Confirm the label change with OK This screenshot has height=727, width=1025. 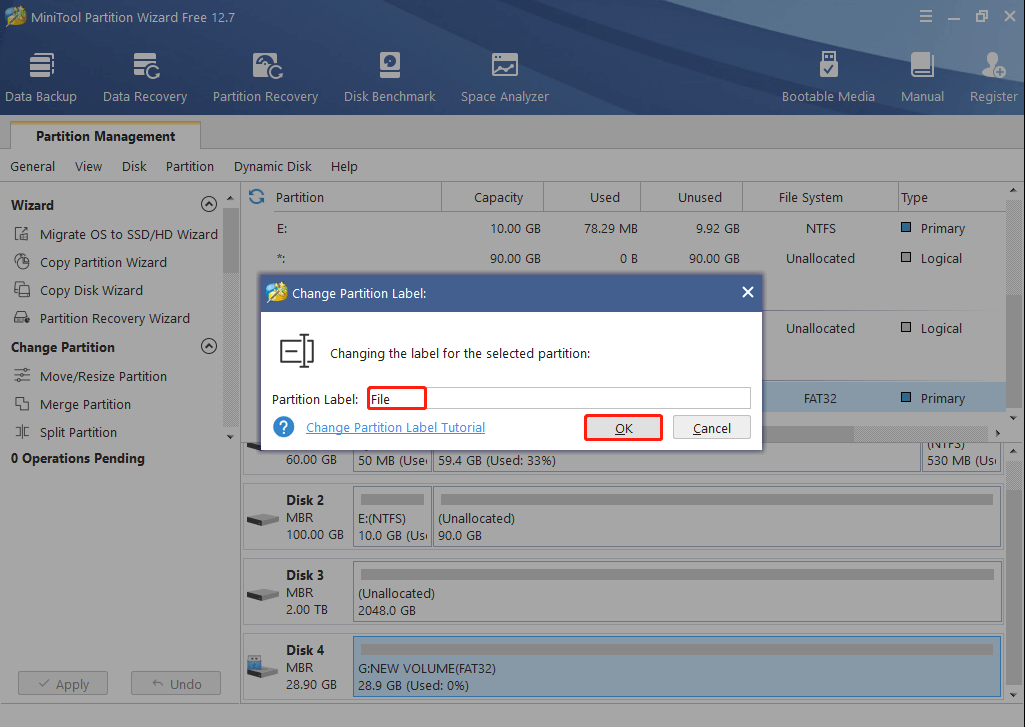tap(624, 428)
